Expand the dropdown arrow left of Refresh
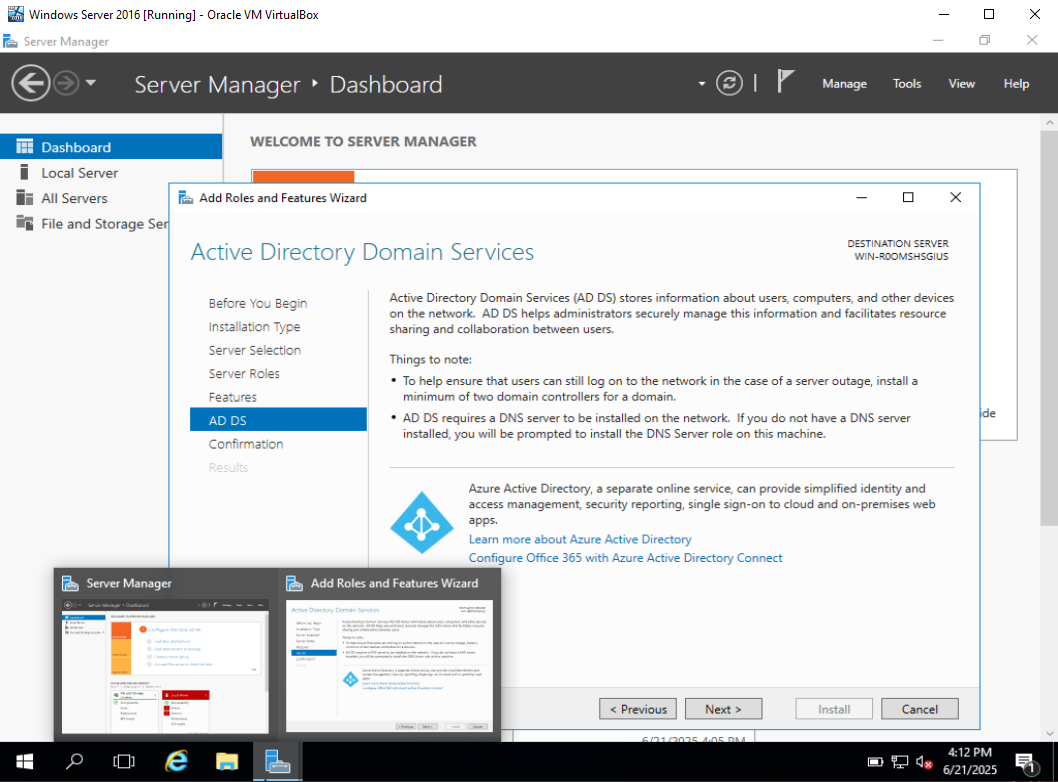1058x782 pixels. click(702, 84)
